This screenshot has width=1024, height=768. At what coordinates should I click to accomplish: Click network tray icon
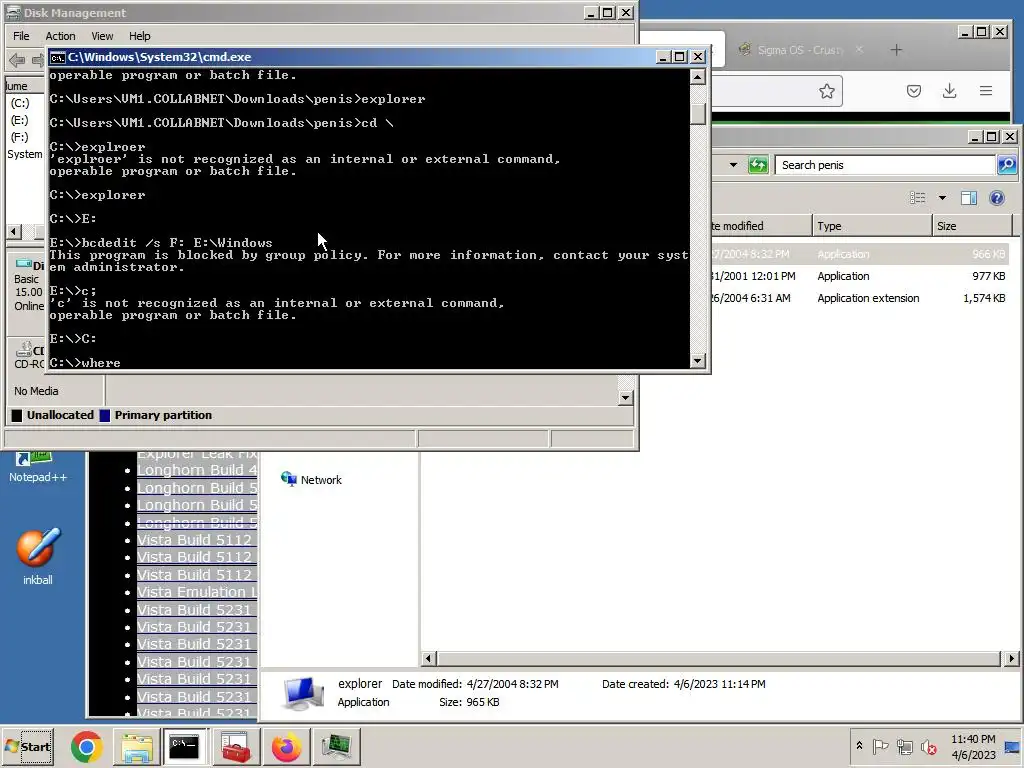tap(904, 746)
